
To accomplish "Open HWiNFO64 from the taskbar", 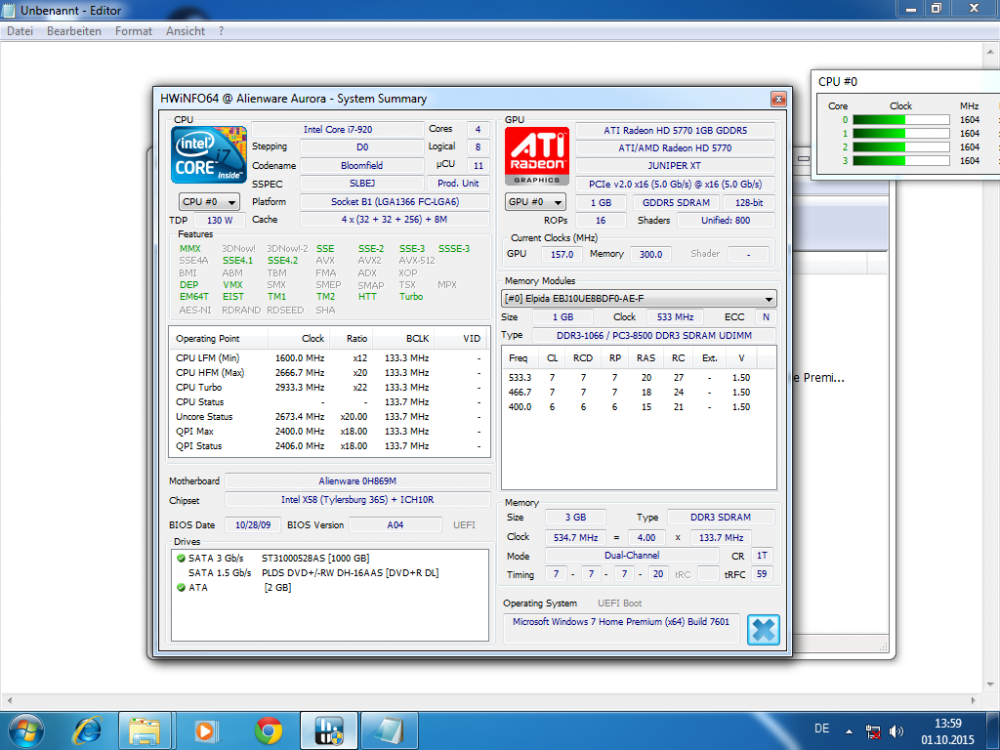I will pyautogui.click(x=328, y=730).
